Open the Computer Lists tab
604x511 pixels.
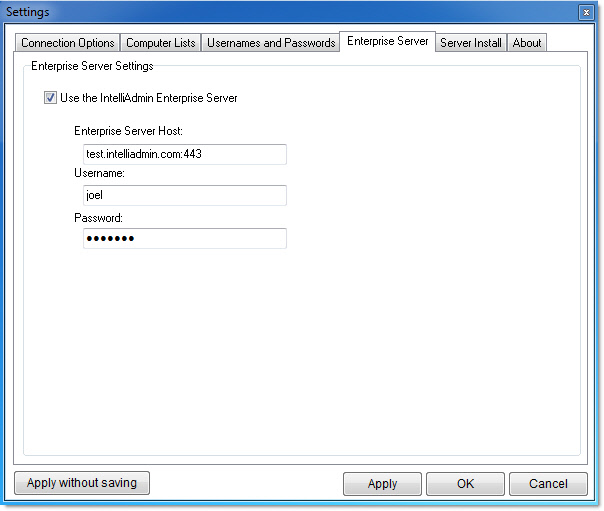pyautogui.click(x=161, y=43)
